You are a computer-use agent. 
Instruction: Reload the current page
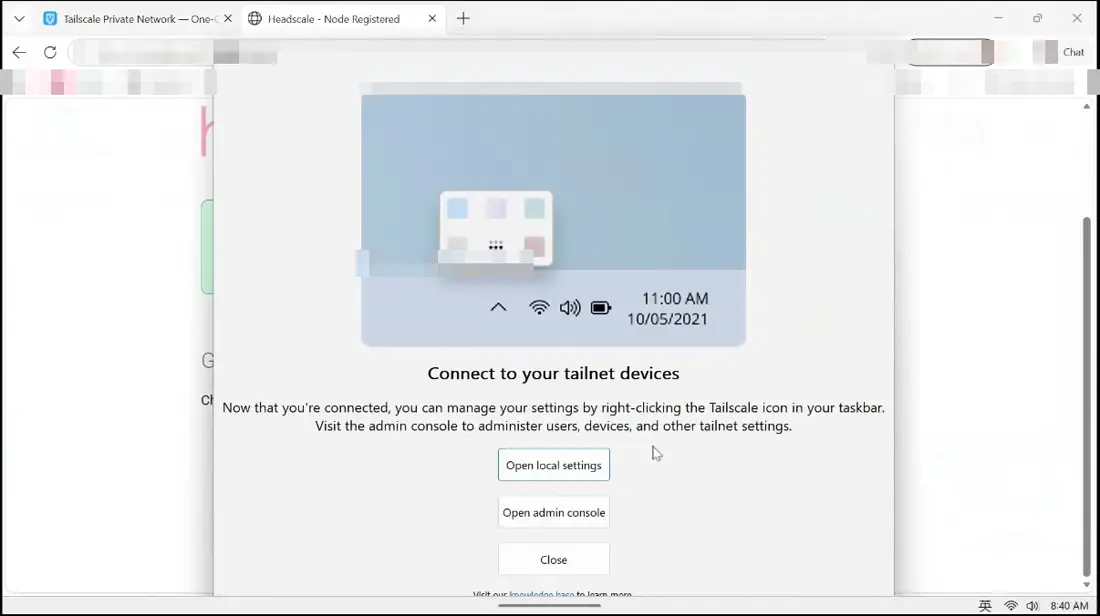50,52
